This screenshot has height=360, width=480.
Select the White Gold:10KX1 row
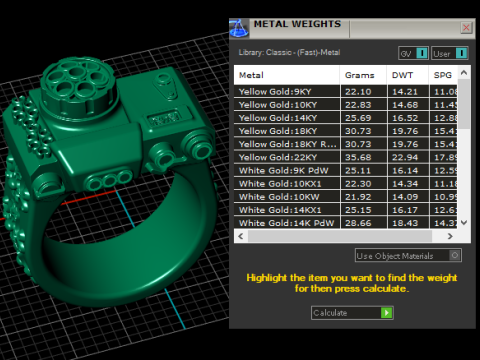coord(346,183)
